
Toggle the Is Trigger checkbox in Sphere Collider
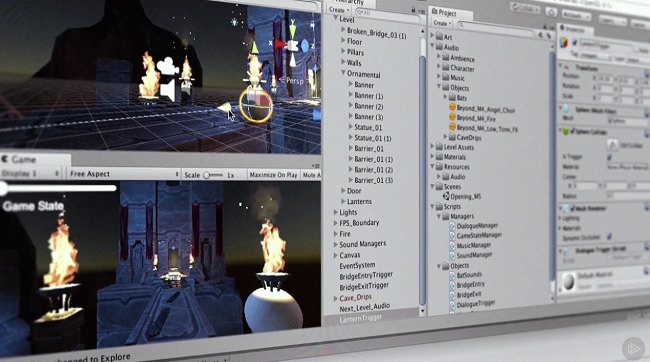click(x=609, y=157)
